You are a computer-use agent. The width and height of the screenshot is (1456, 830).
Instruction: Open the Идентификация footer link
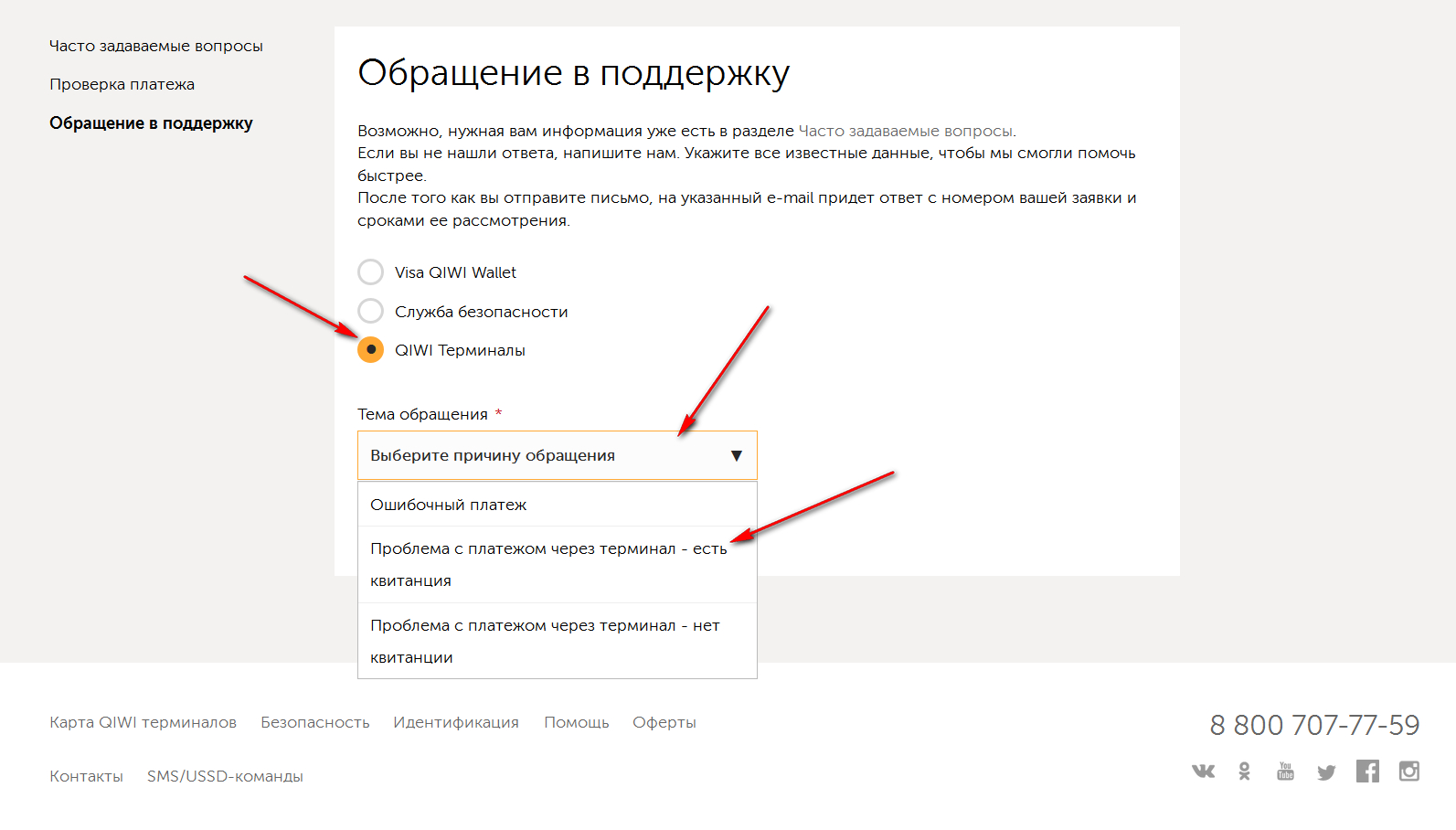[456, 722]
